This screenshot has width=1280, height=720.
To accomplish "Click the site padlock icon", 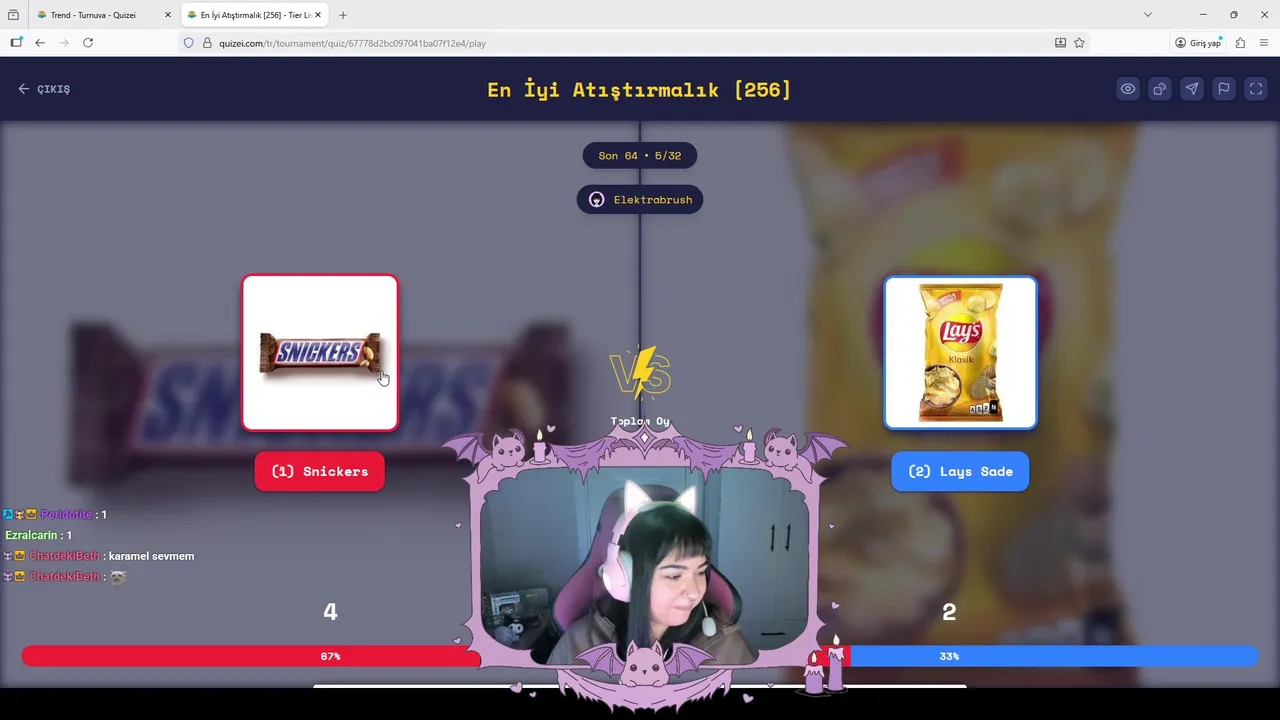I will coord(207,43).
